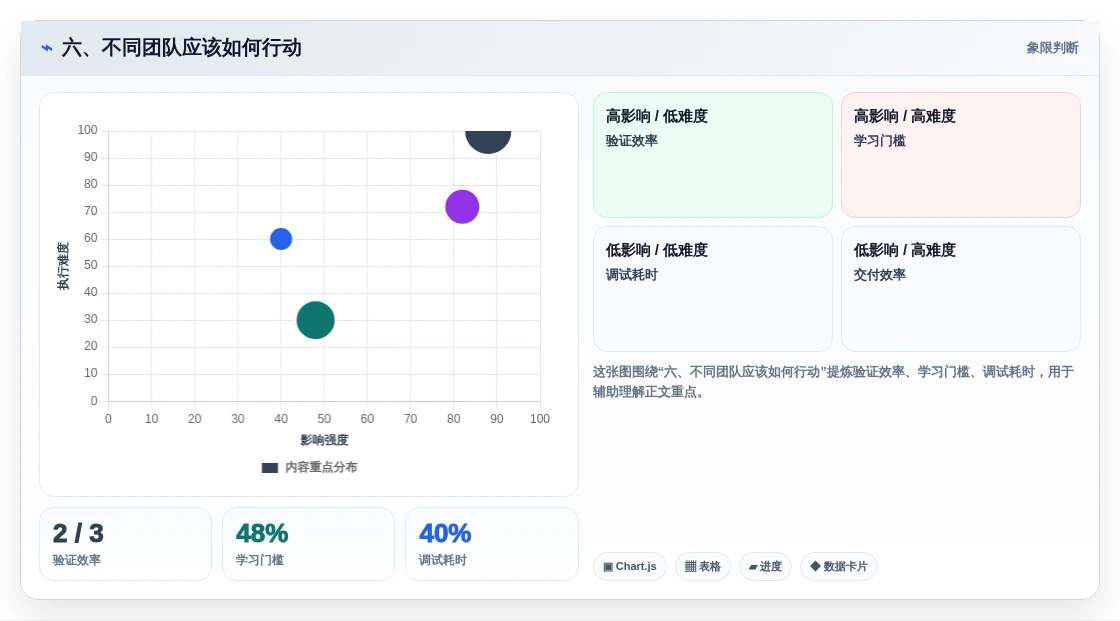Click the 表格 tag chip

pos(703,567)
